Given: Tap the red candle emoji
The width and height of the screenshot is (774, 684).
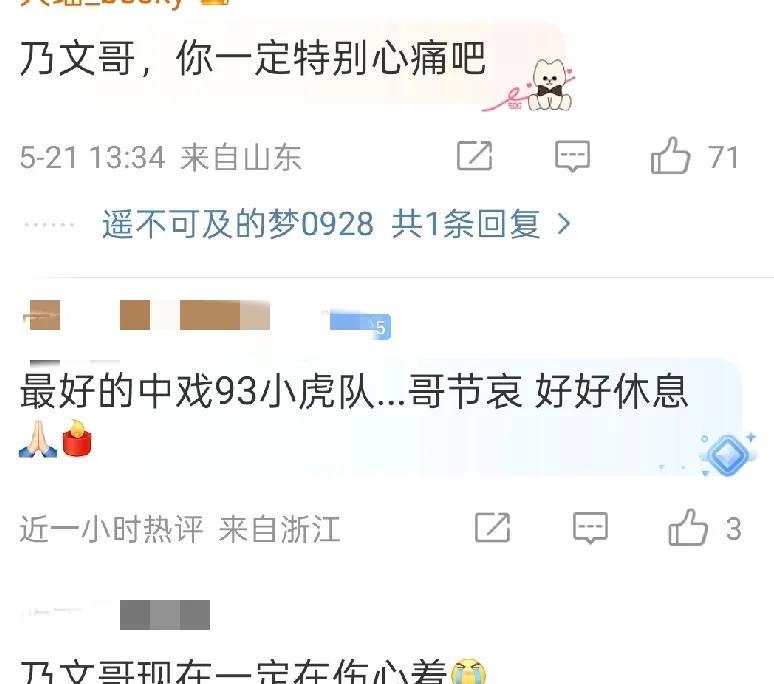Looking at the screenshot, I should click(x=77, y=438).
